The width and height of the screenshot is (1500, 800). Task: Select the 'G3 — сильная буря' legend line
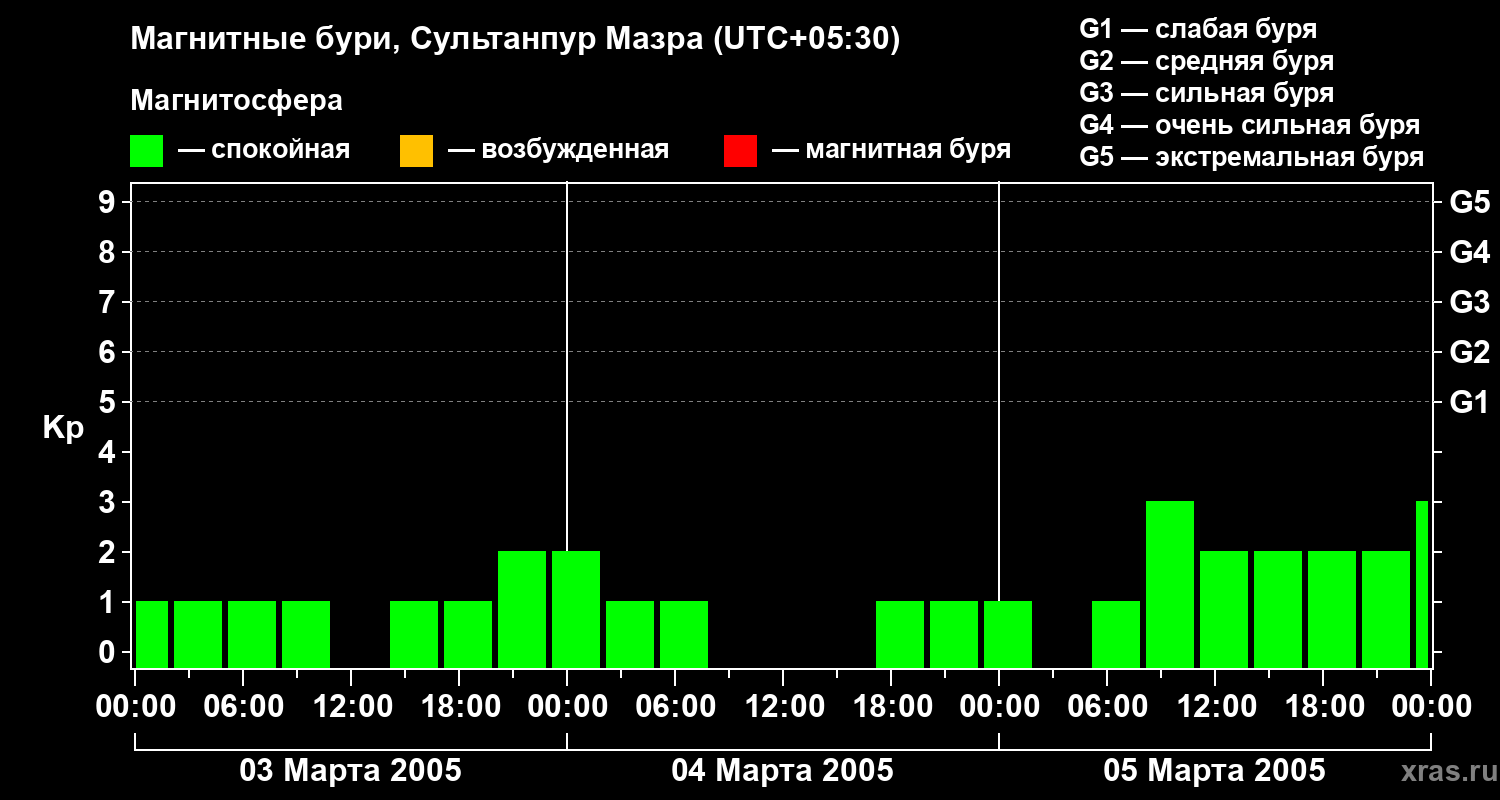click(1206, 93)
